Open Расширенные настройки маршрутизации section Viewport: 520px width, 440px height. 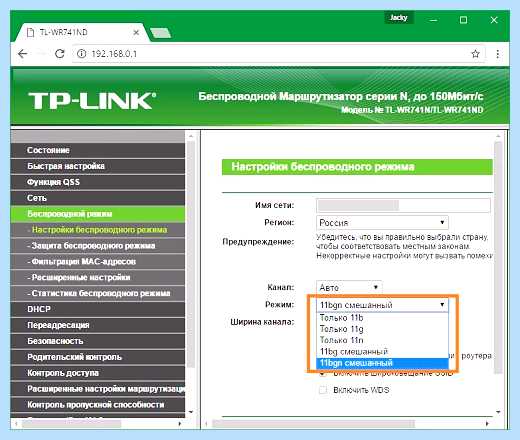98,389
